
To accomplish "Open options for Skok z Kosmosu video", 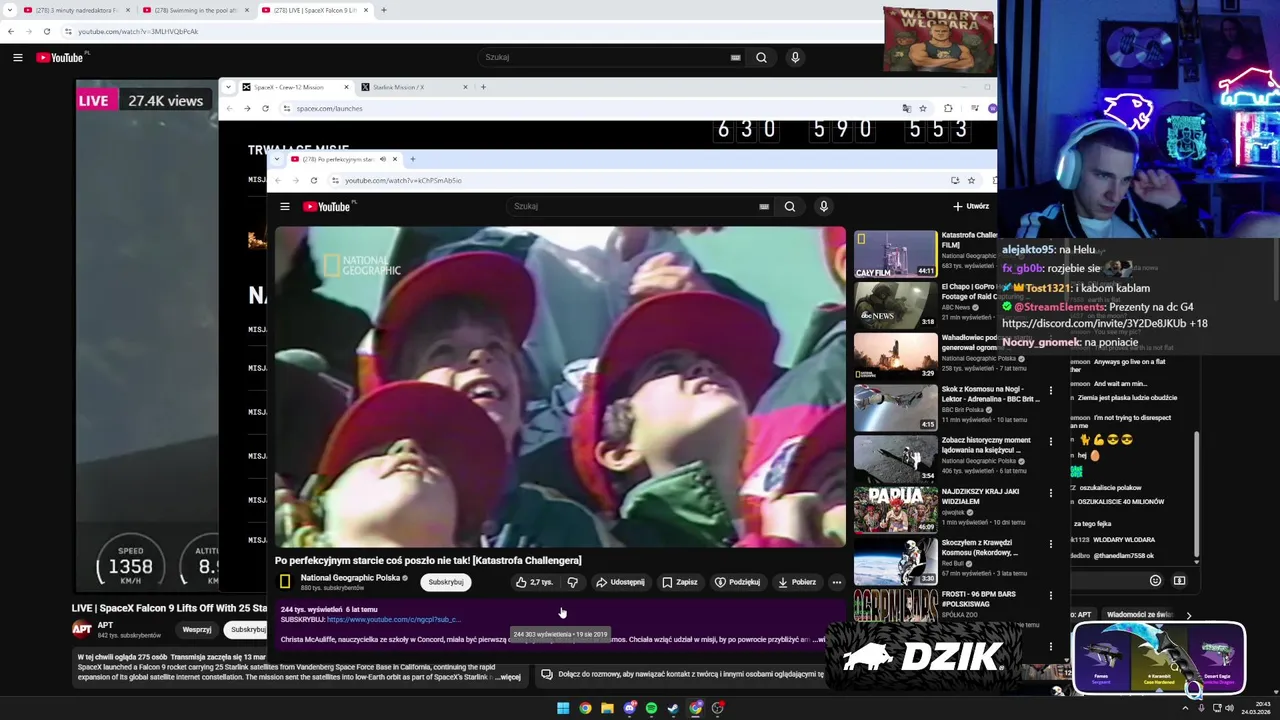I will click(x=1050, y=391).
